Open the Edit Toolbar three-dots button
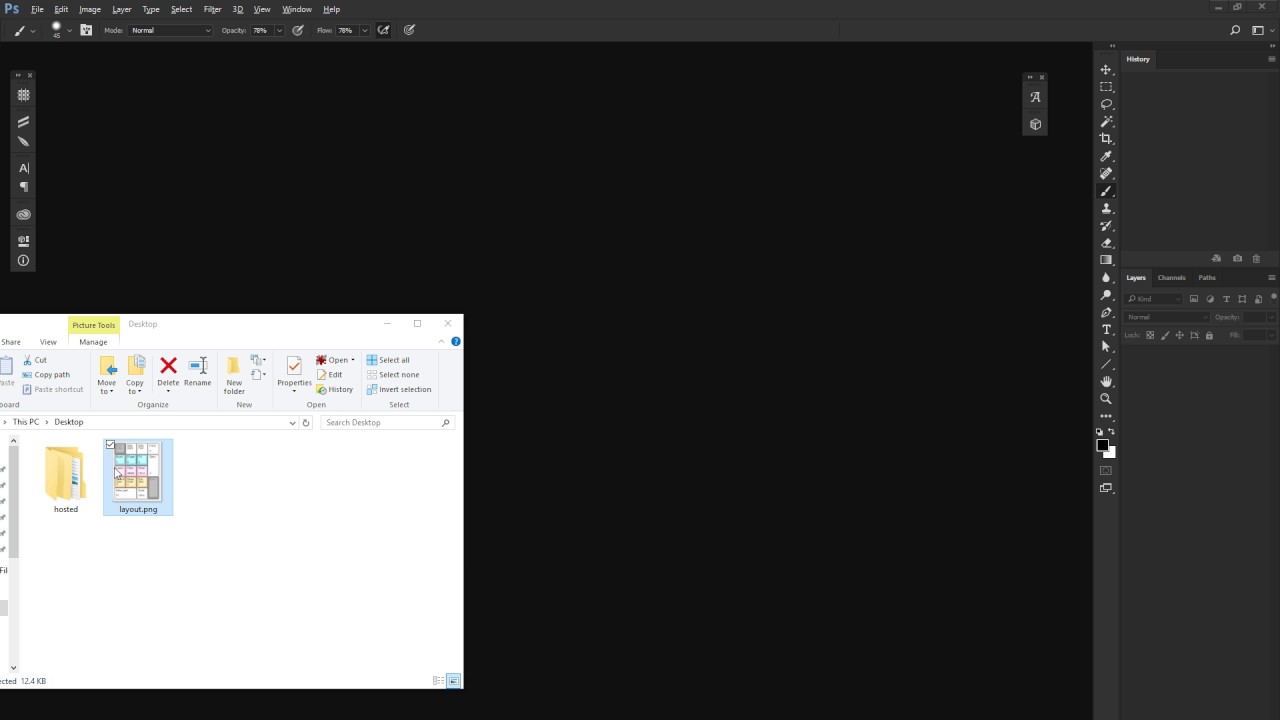Image resolution: width=1280 pixels, height=720 pixels. [x=1106, y=416]
